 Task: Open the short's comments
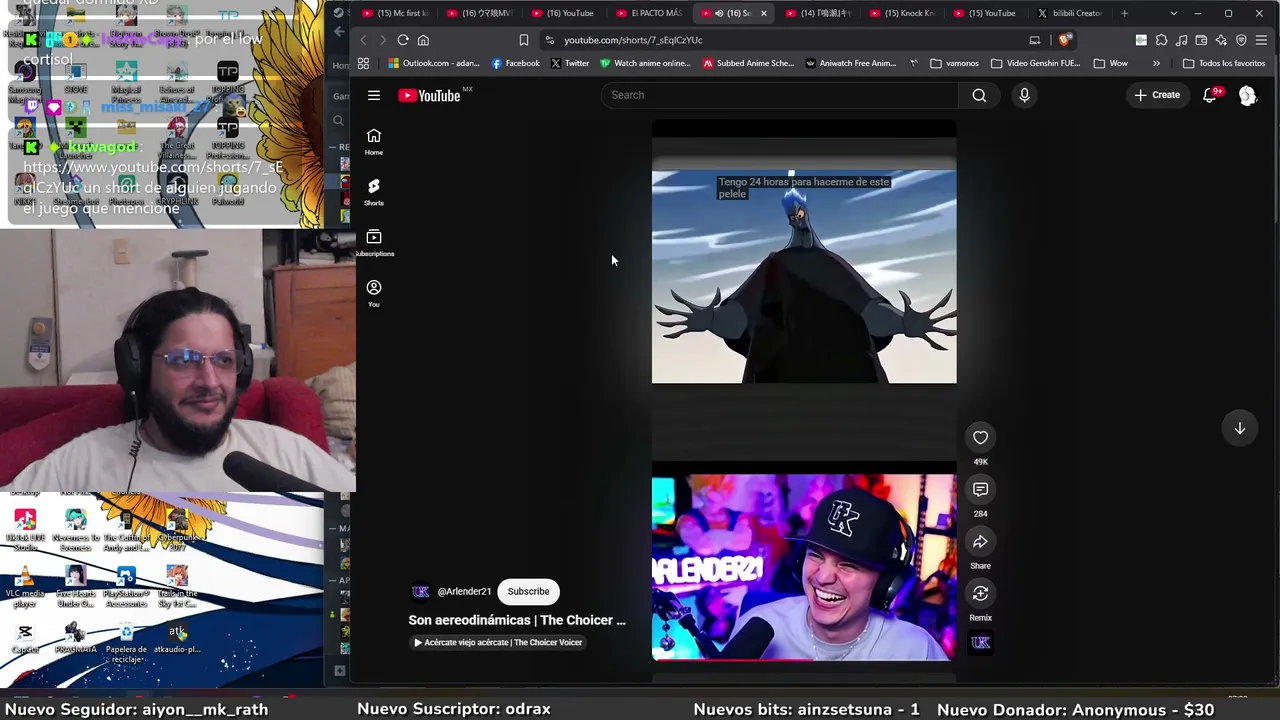(x=980, y=489)
